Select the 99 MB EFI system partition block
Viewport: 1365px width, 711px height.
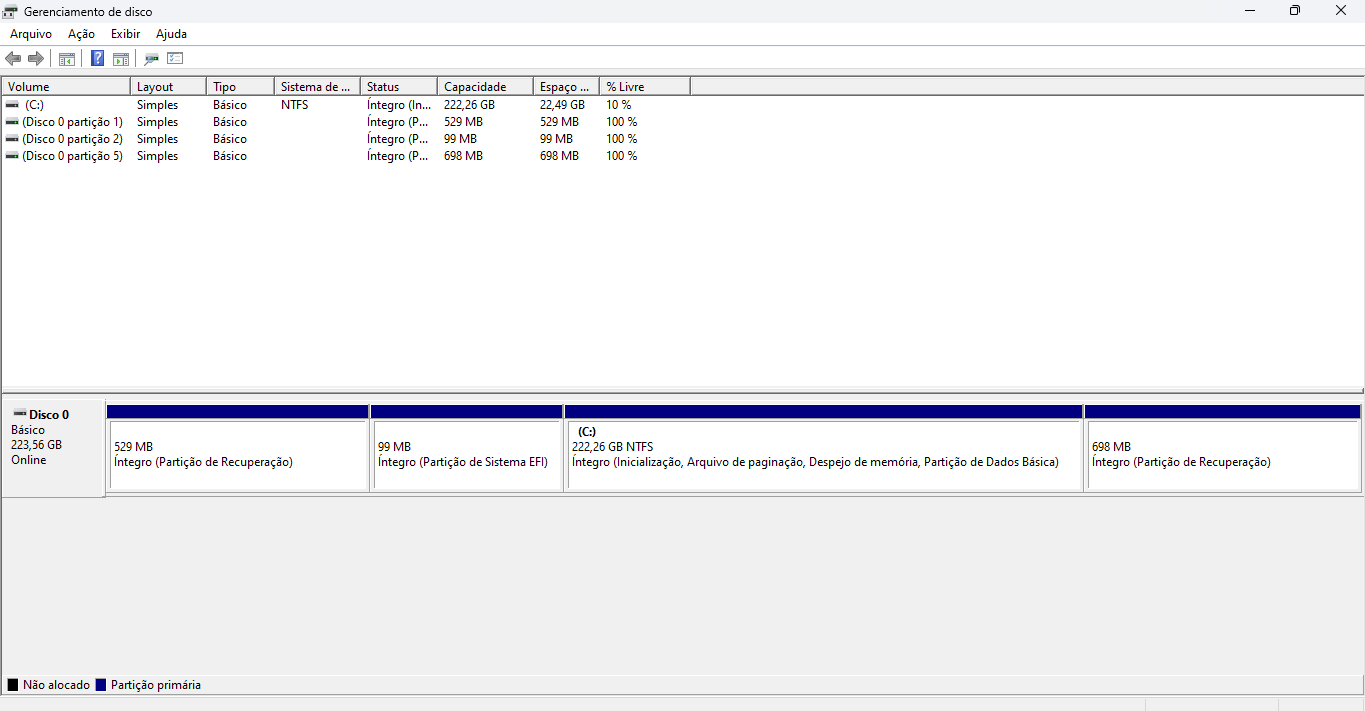tap(467, 447)
